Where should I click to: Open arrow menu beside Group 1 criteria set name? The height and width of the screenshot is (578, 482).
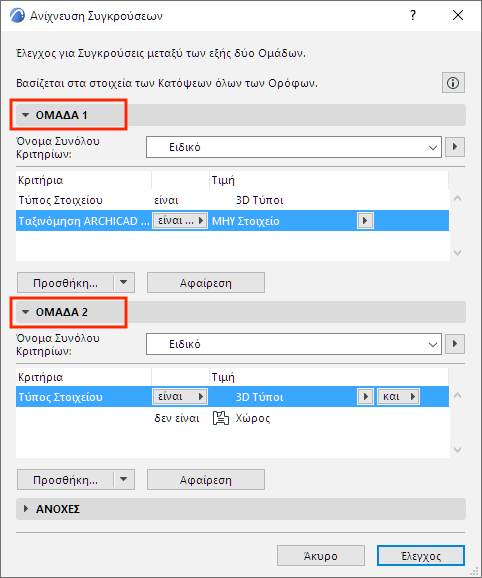(455, 147)
